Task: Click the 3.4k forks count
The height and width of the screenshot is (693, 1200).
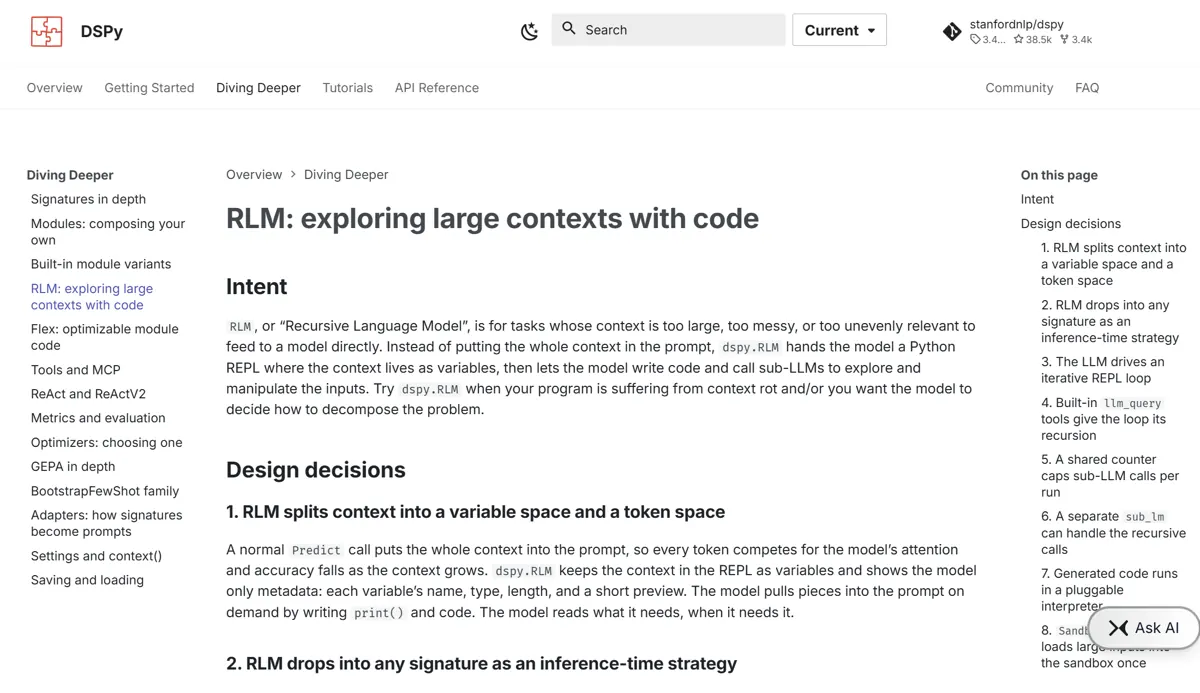Action: coord(1076,40)
